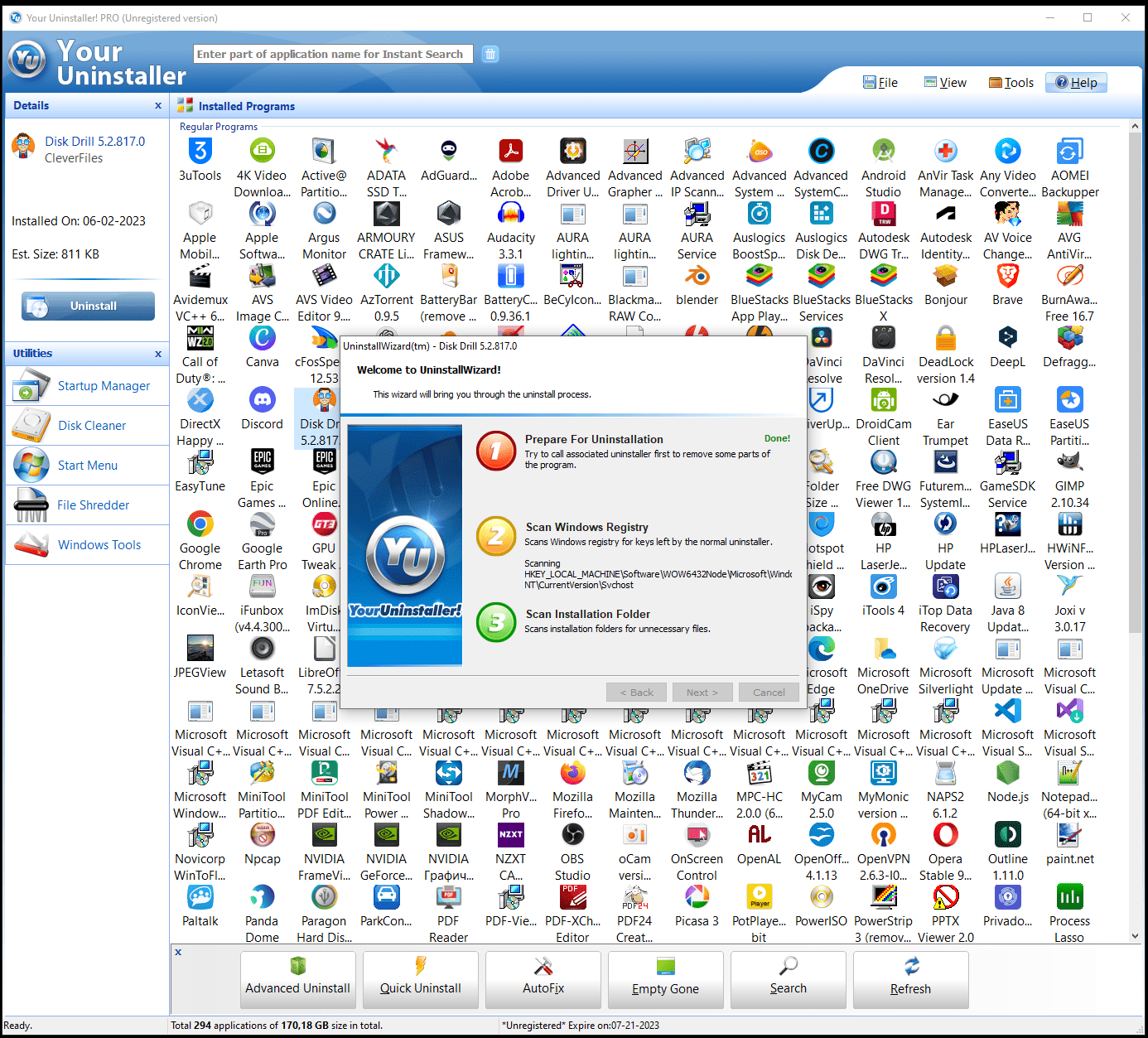Open the Tools menu
Image resolution: width=1148 pixels, height=1038 pixels.
pos(1011,83)
